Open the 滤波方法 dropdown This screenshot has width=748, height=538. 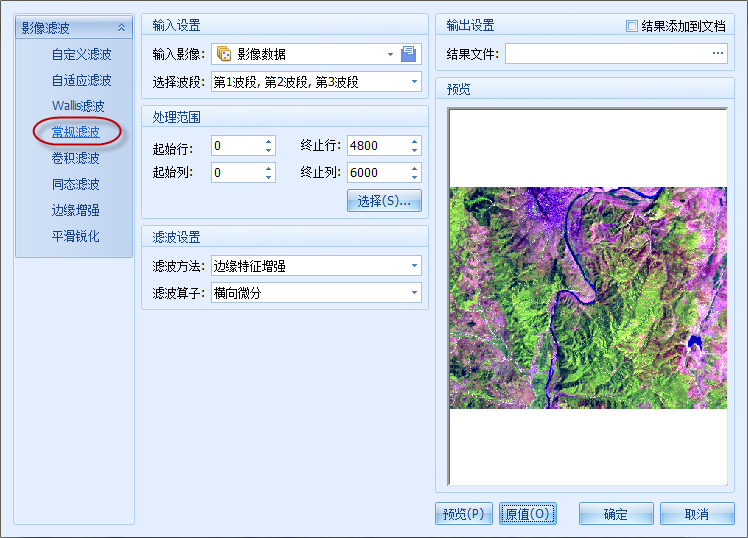pyautogui.click(x=414, y=266)
